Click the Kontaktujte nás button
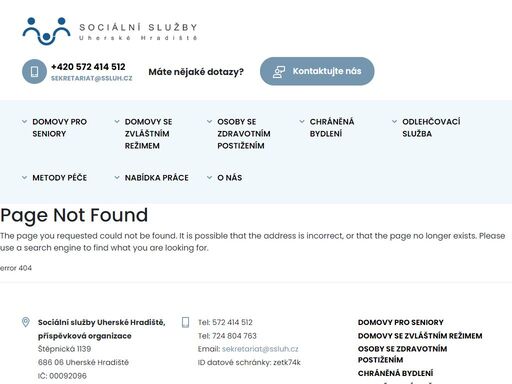Viewport: 512px width, 384px height. 317,71
